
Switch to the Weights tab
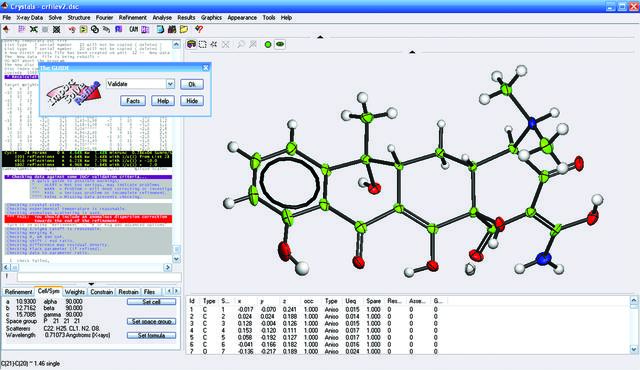click(x=75, y=292)
